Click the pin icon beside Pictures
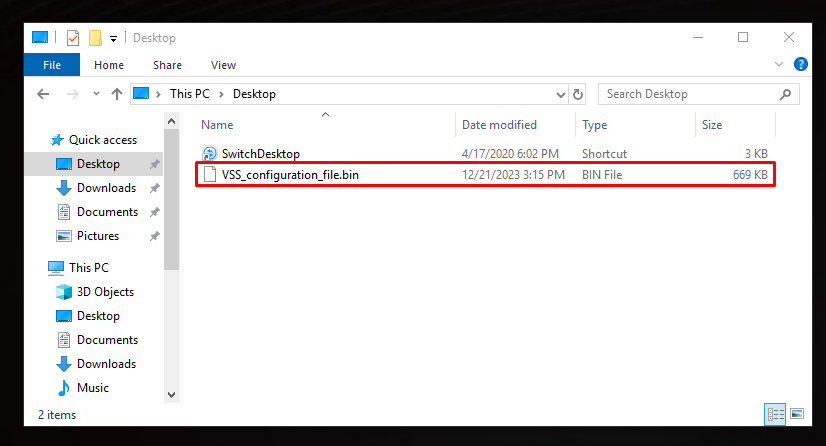The width and height of the screenshot is (826, 446). point(154,236)
